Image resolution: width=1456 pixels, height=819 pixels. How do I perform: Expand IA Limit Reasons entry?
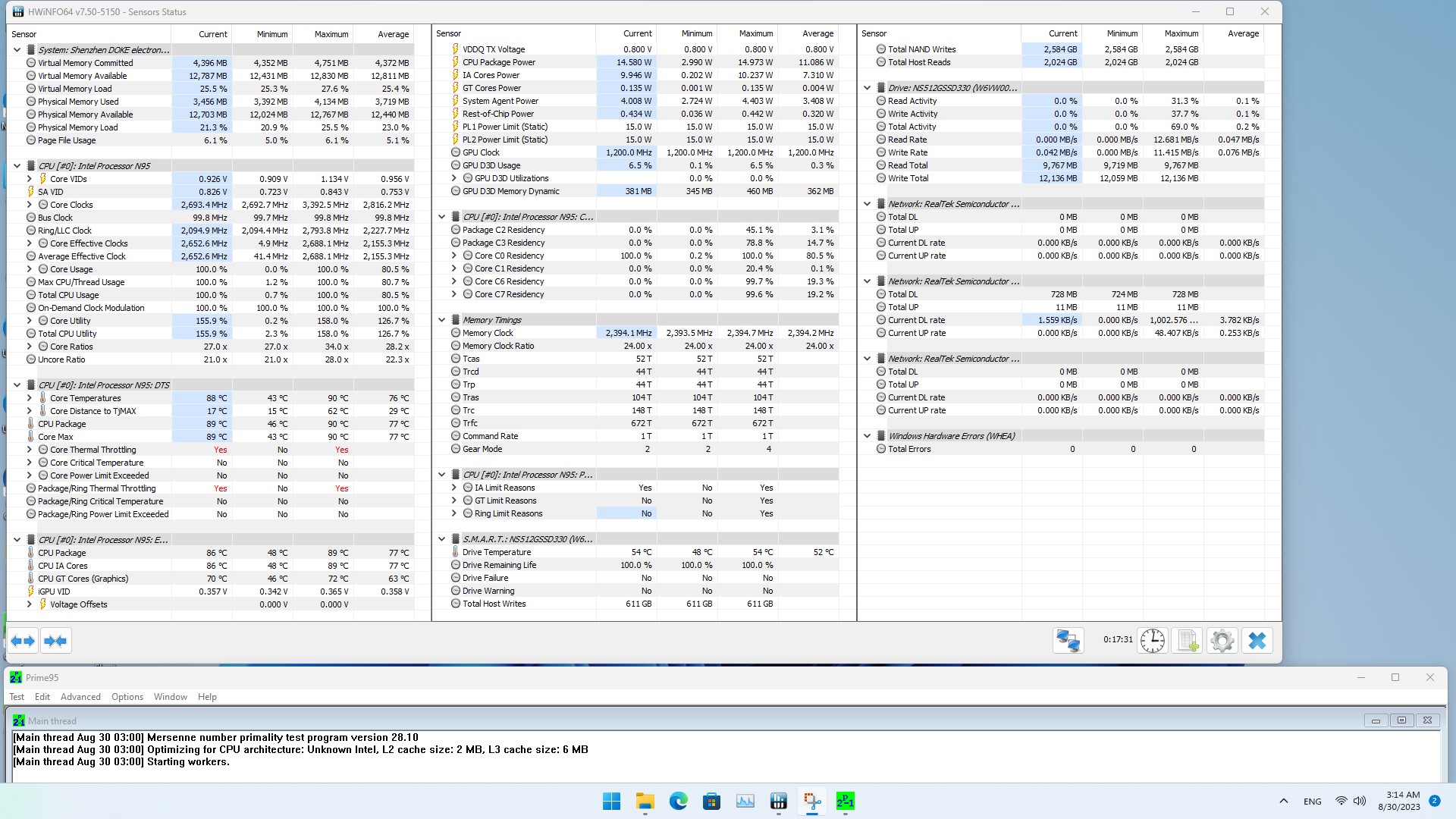tap(454, 488)
